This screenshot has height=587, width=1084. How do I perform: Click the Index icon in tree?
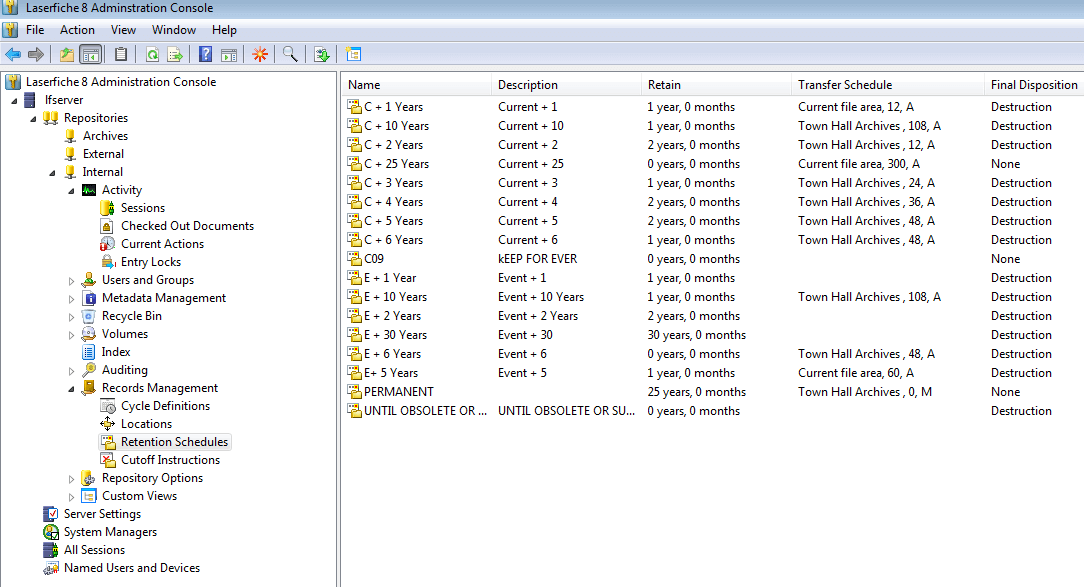tap(88, 352)
